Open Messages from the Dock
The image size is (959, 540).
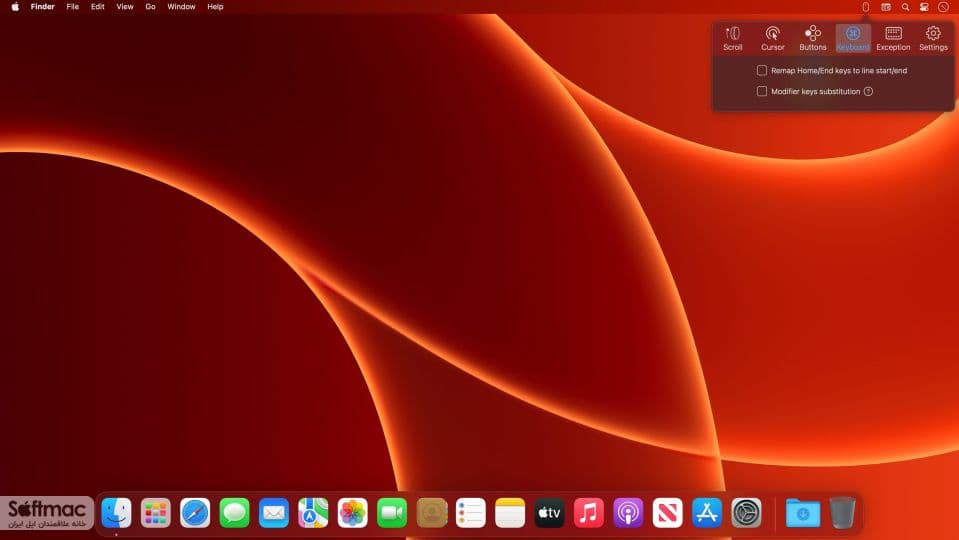[234, 512]
